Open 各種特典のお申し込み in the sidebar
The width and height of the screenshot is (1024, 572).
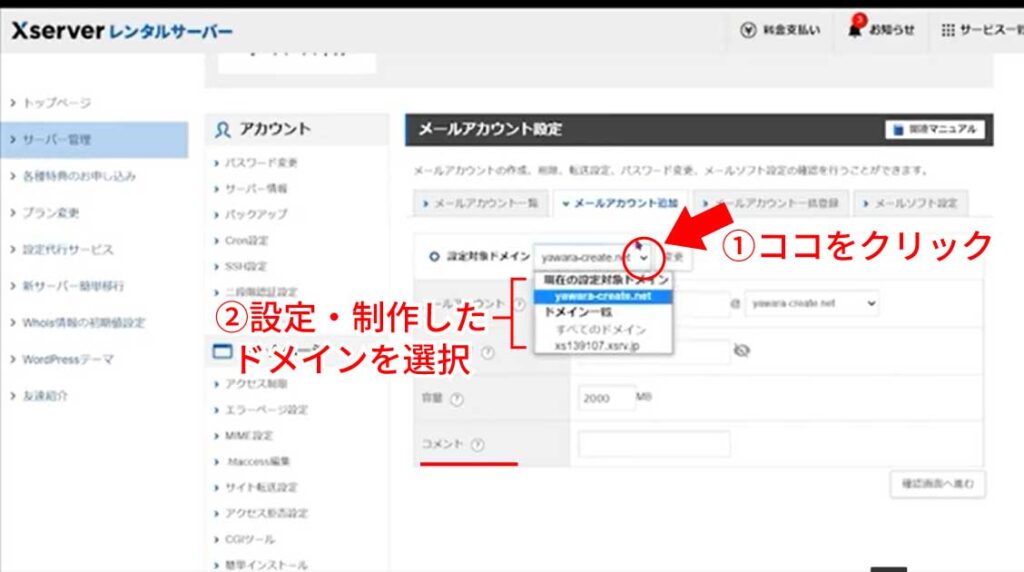pos(79,176)
